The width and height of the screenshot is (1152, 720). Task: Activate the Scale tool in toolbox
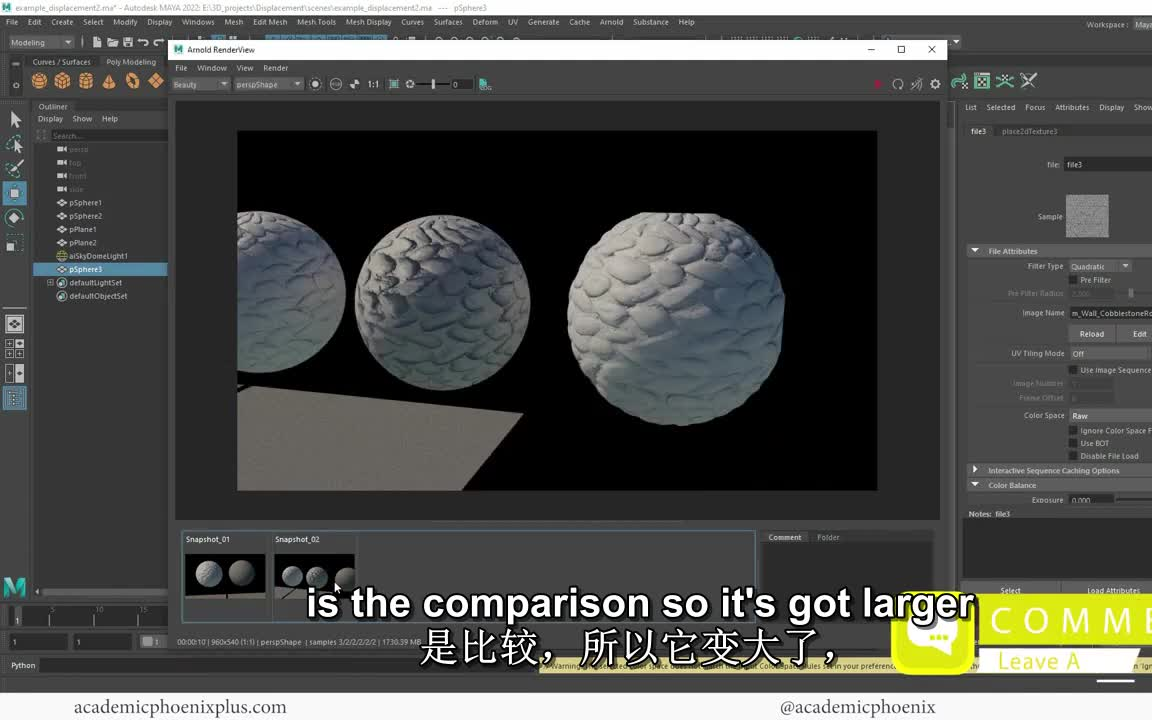[15, 243]
